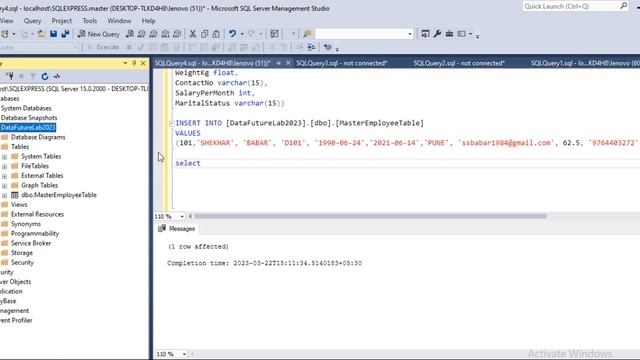The width and height of the screenshot is (640, 360).
Task: Click the Registered Servers window icon
Action: pyautogui.click(x=425, y=34)
